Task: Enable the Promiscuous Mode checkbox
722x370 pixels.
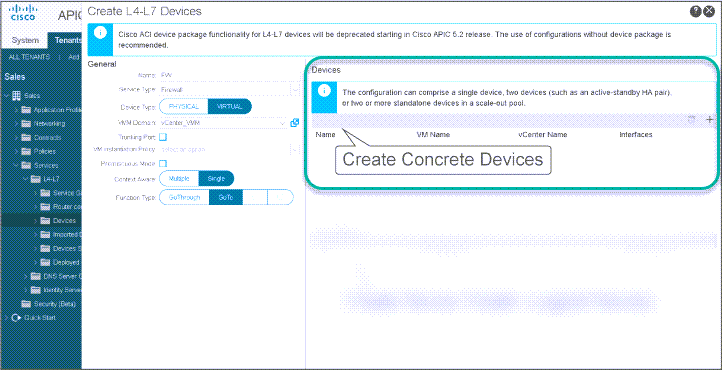Action: click(x=163, y=164)
